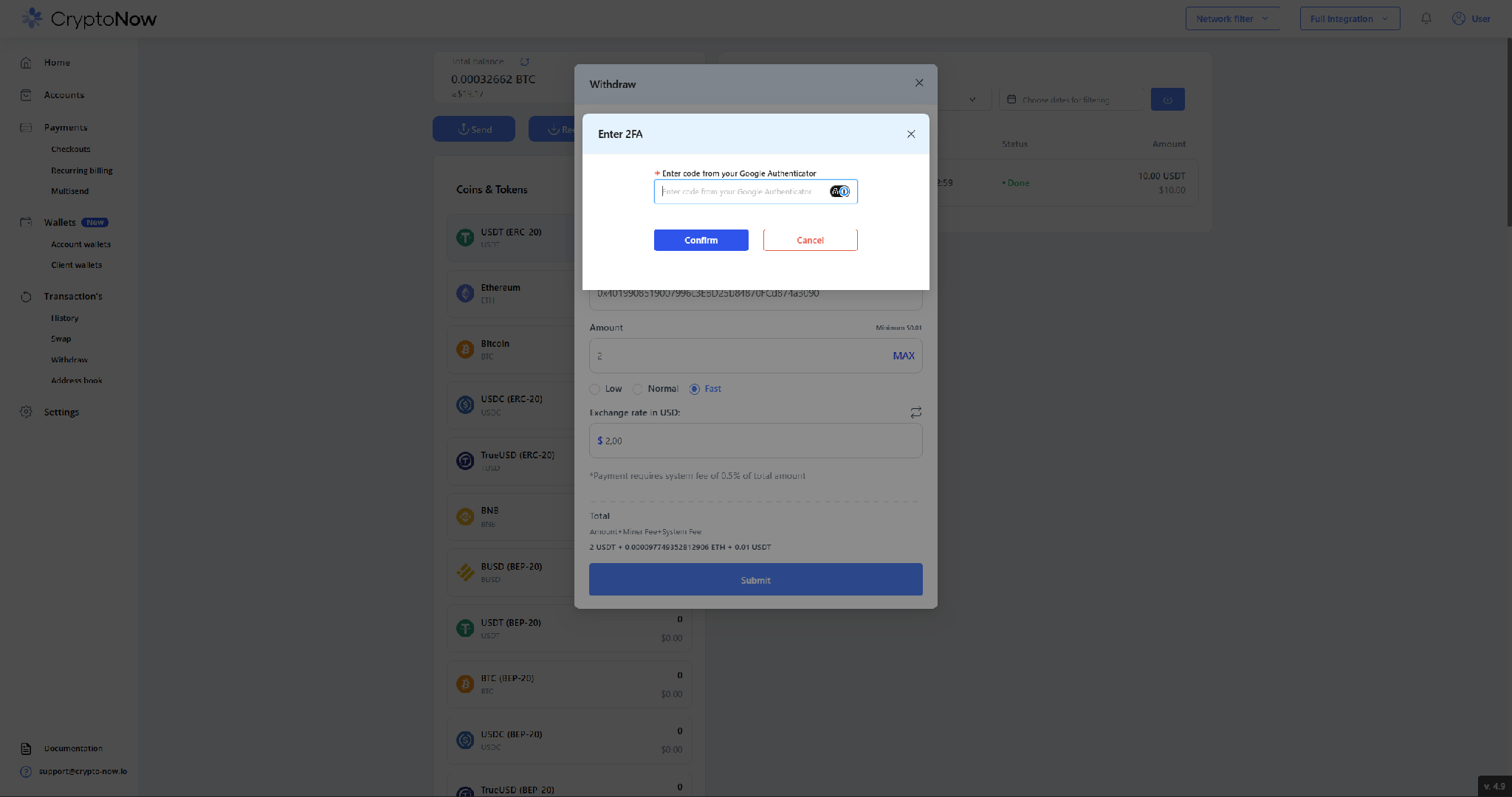Click the USDC (ERC-20) coin icon
Image resolution: width=1512 pixels, height=797 pixels.
point(465,404)
